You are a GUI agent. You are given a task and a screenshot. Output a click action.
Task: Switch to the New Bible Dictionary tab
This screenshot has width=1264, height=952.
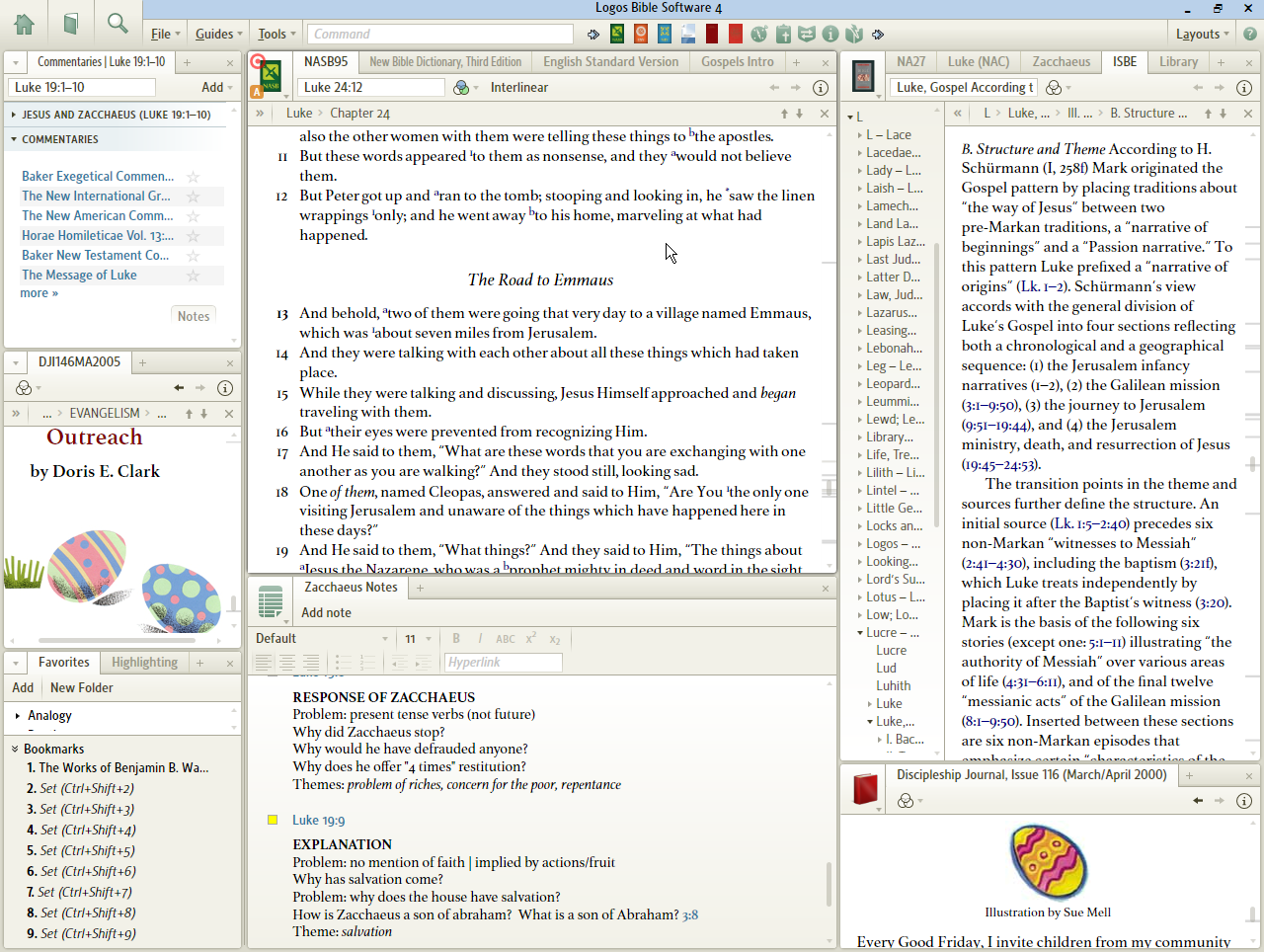(445, 61)
